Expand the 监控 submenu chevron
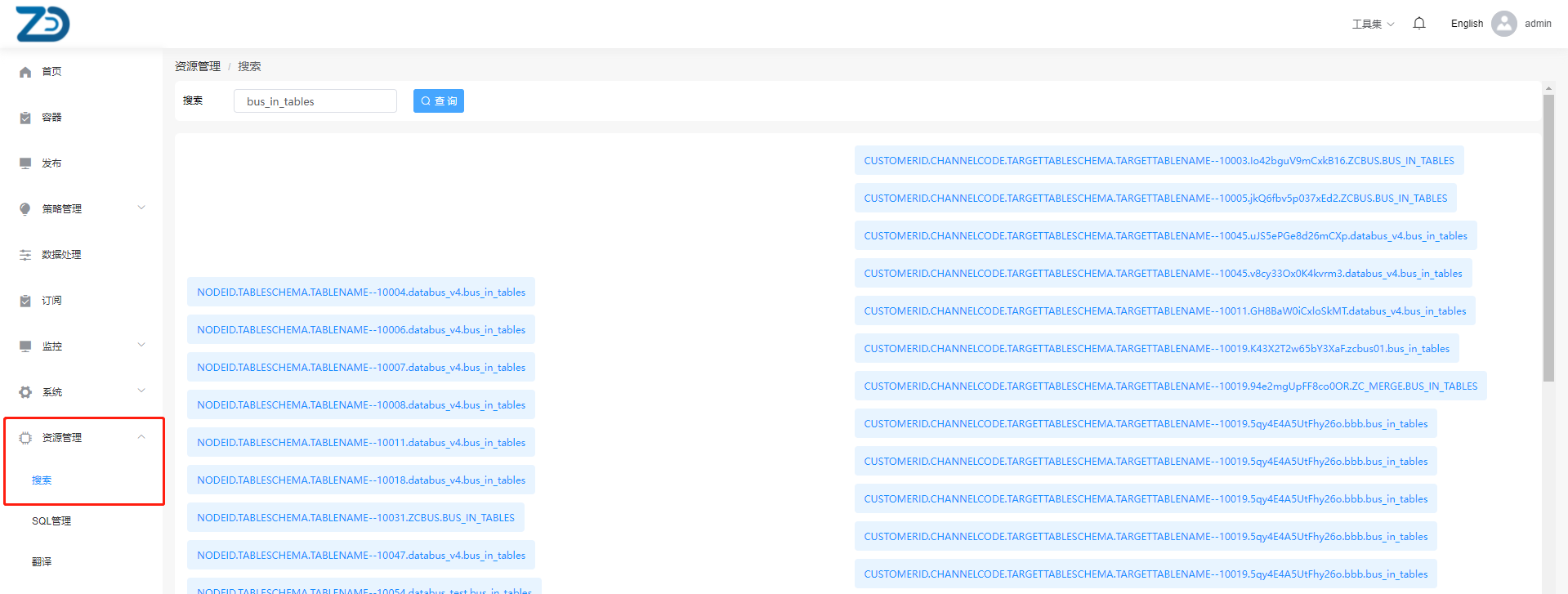Image resolution: width=1568 pixels, height=594 pixels. [141, 346]
